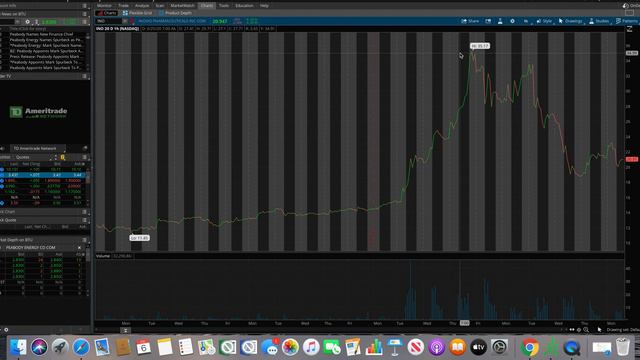This screenshot has height=360, width=640.
Task: Open the chart symbol selector dropdown
Action: tap(125, 21)
